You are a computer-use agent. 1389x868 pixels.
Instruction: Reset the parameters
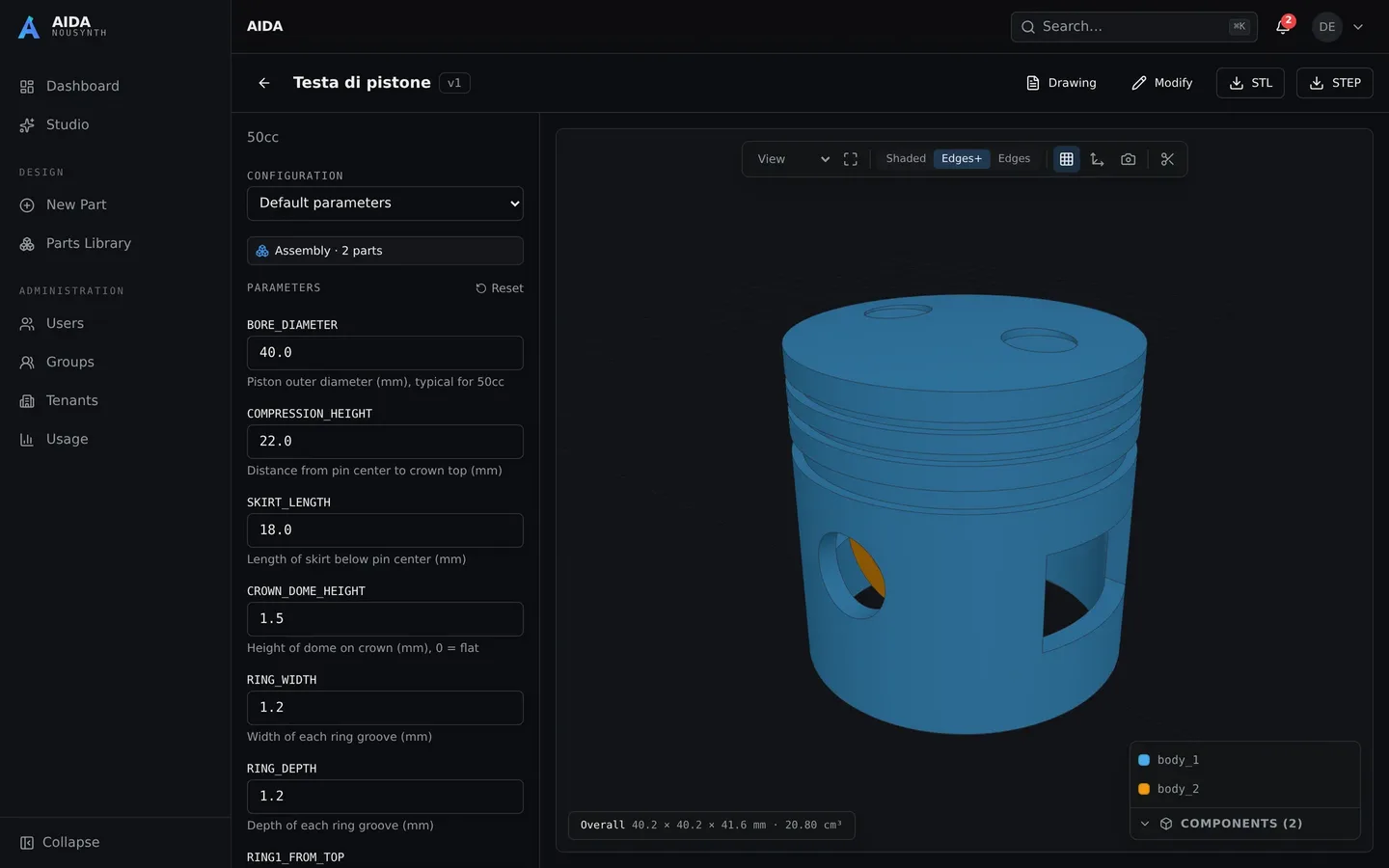pos(500,288)
